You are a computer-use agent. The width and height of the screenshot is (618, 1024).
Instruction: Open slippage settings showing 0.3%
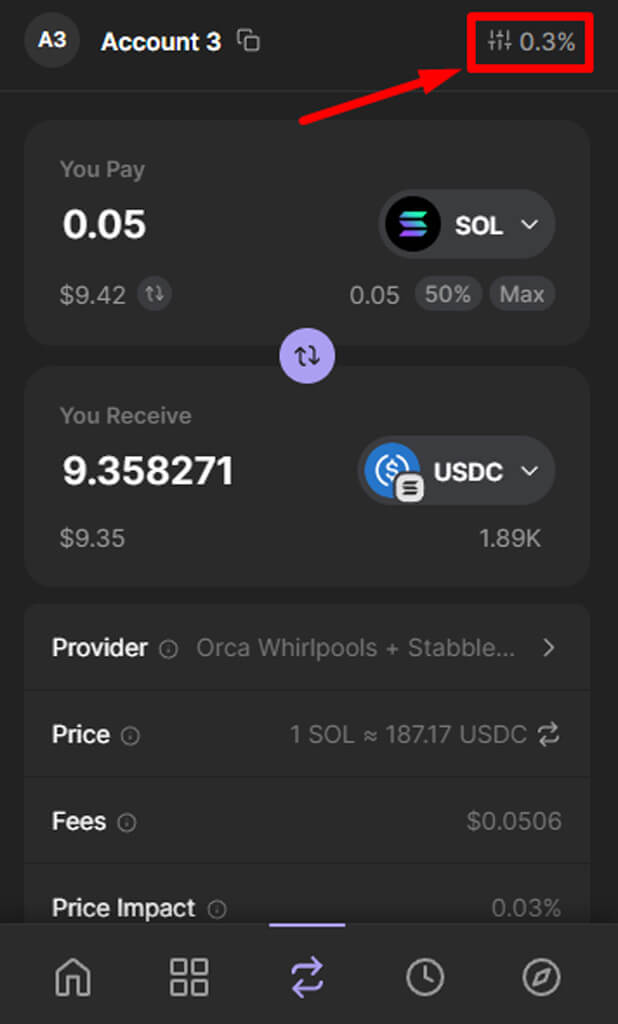(x=531, y=42)
